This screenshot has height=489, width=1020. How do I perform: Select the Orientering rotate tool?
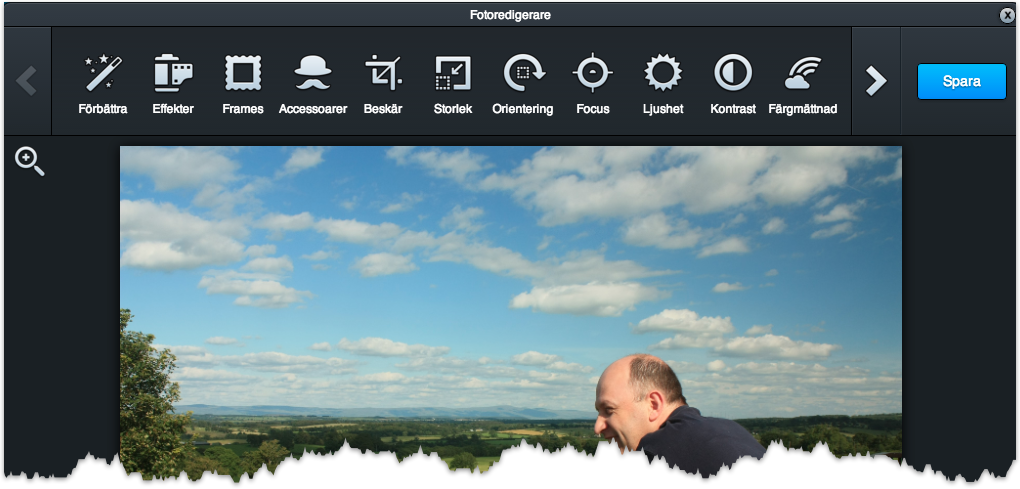point(523,85)
